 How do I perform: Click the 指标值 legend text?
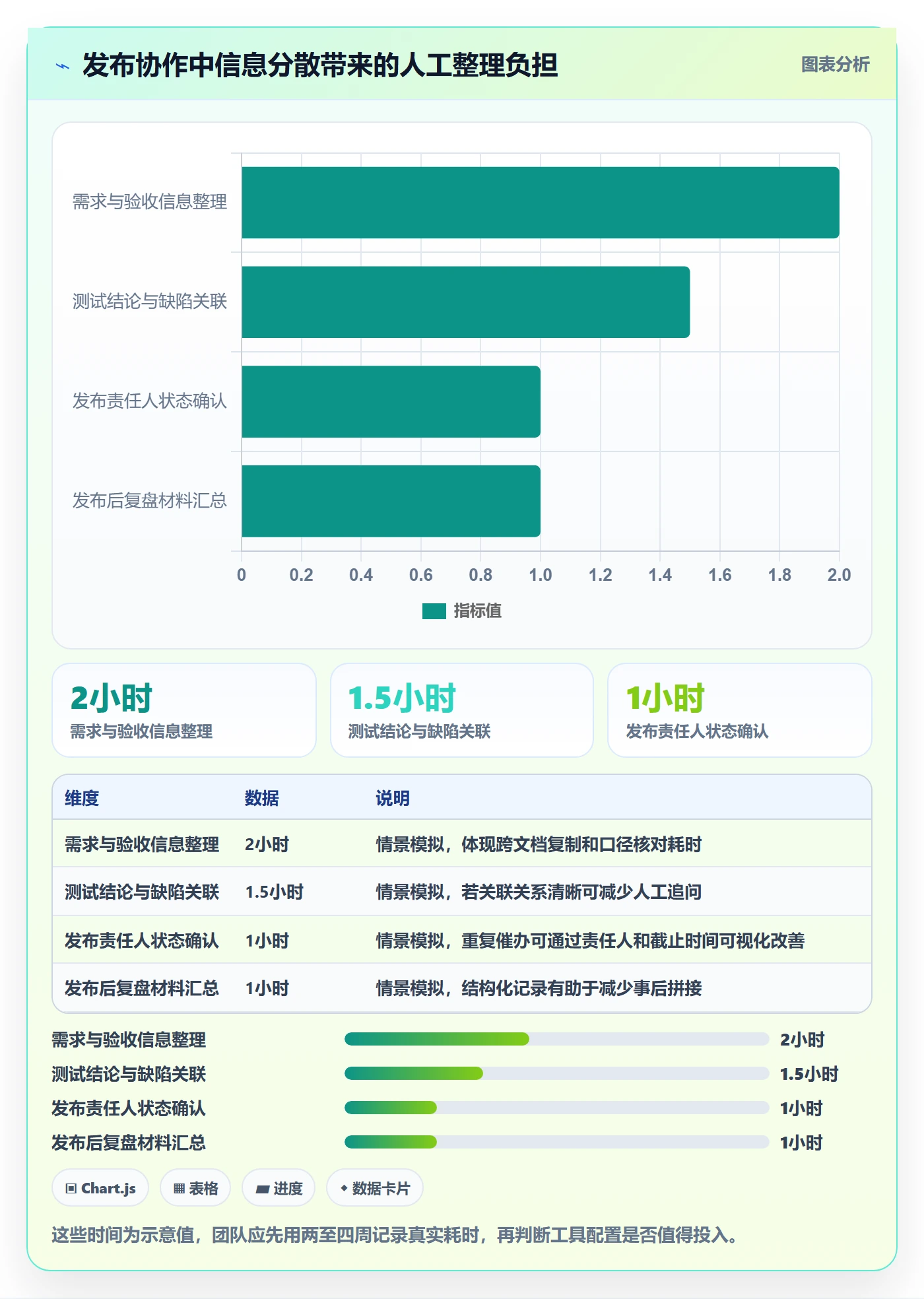tap(478, 611)
